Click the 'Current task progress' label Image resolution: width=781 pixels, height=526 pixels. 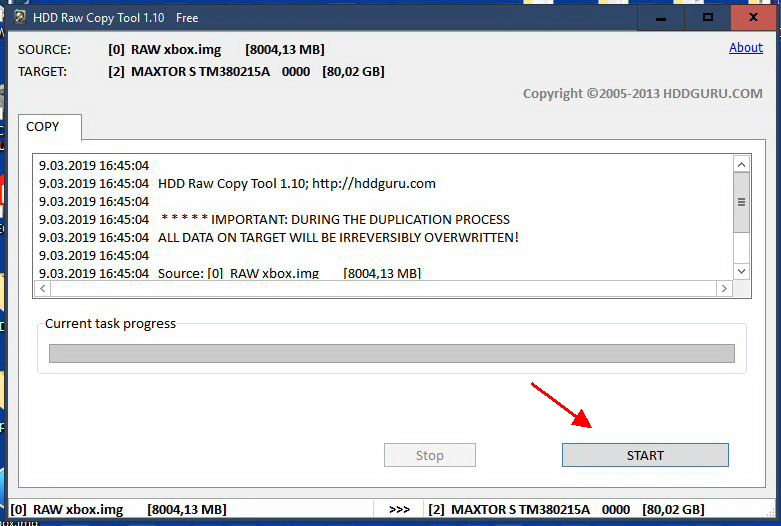coord(111,324)
